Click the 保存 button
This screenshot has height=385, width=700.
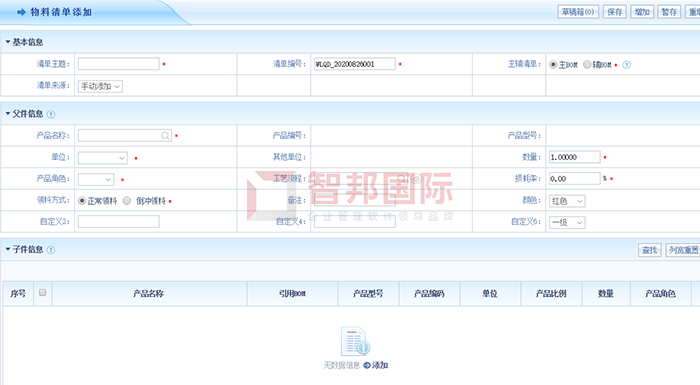coord(615,12)
